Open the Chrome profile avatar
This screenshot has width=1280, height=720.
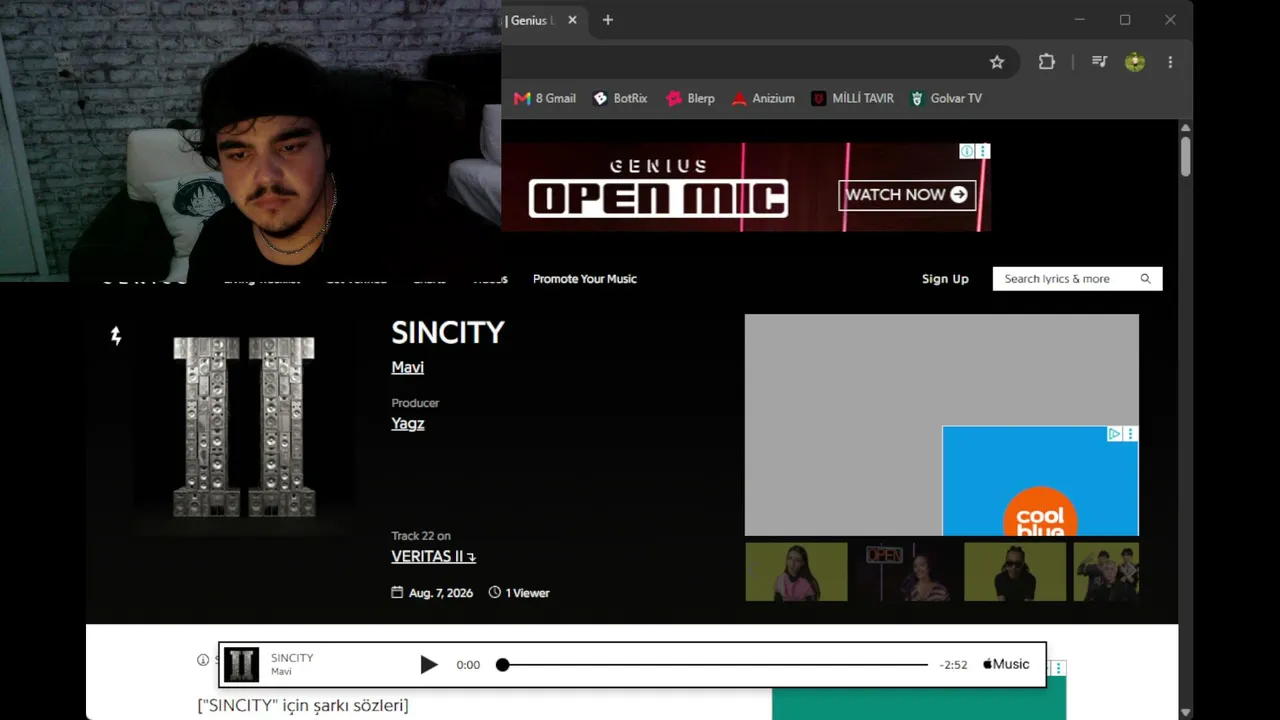(1134, 62)
